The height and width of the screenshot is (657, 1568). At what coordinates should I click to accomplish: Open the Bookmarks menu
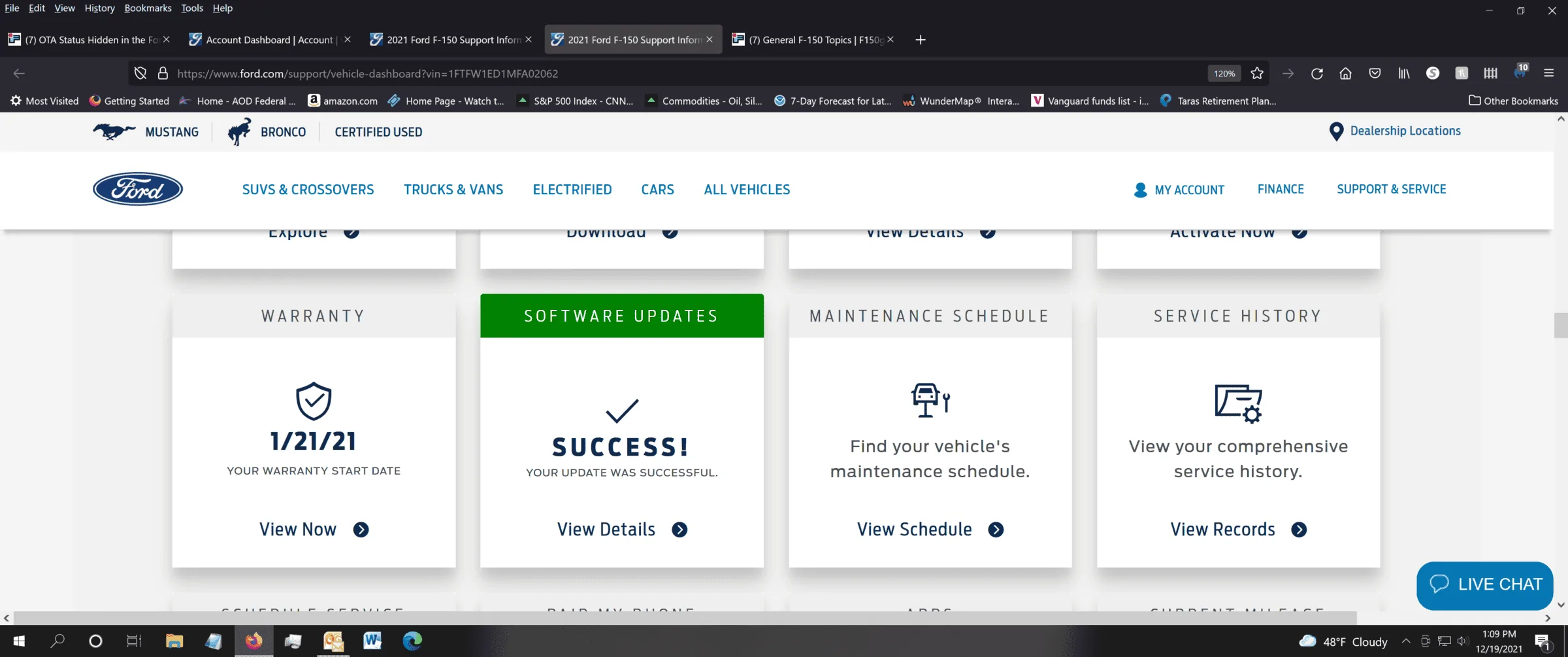[x=148, y=8]
